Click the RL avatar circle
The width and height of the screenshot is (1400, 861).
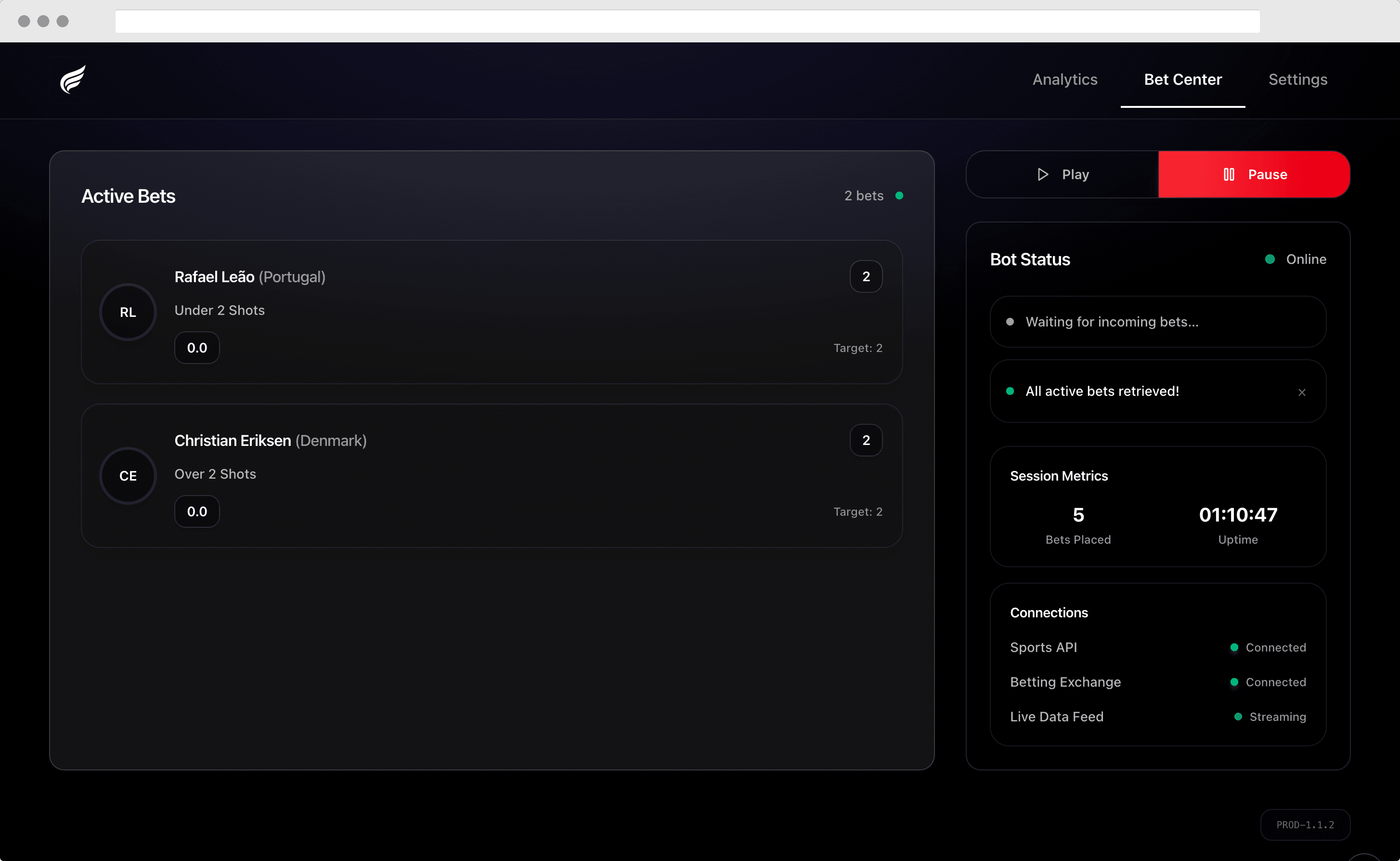point(128,312)
